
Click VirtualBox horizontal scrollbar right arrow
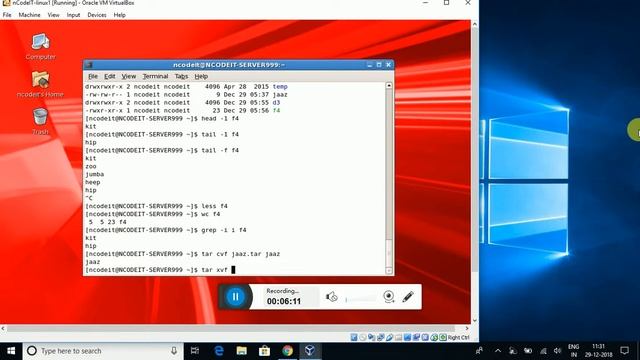(x=467, y=328)
